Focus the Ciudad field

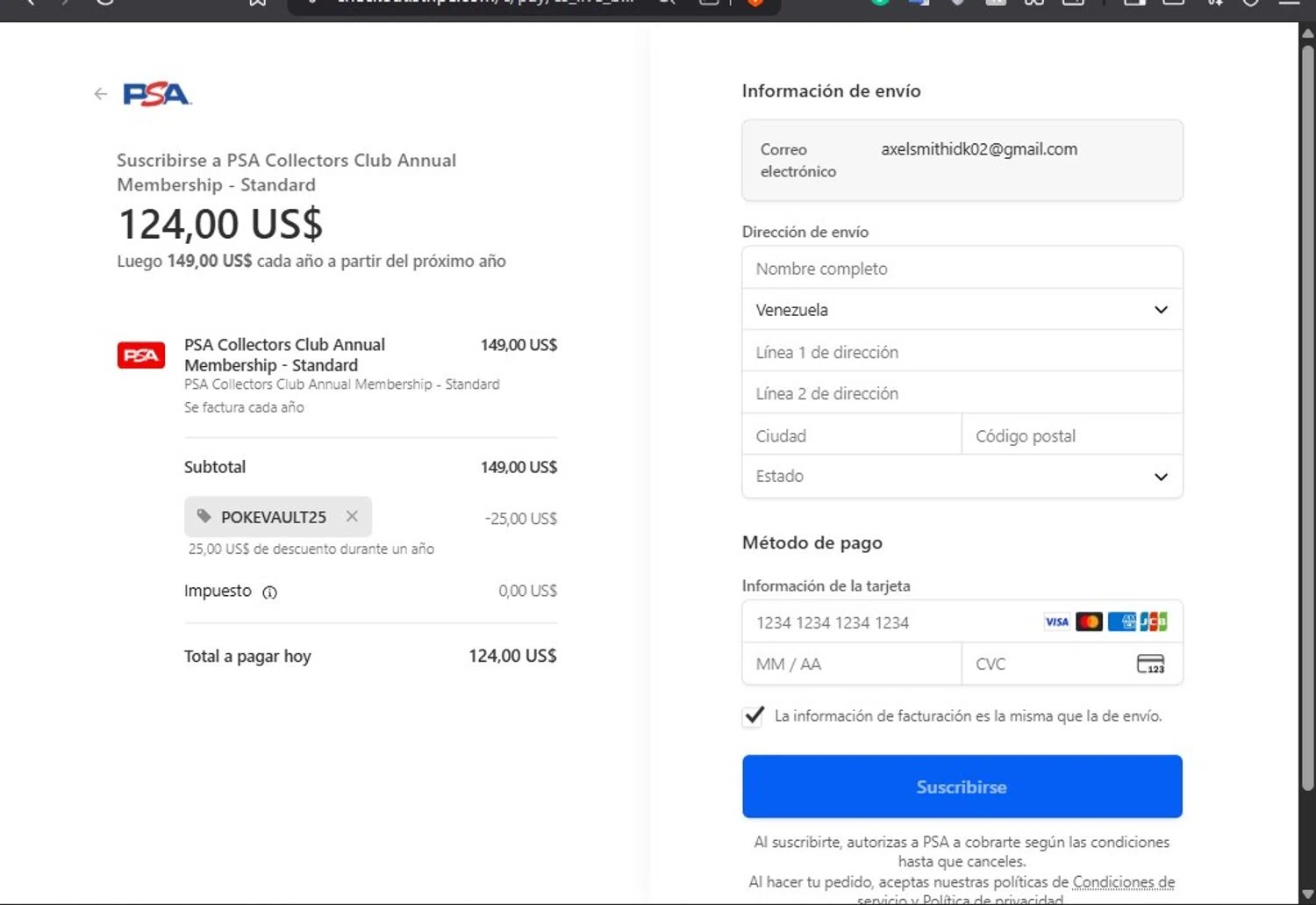(852, 435)
